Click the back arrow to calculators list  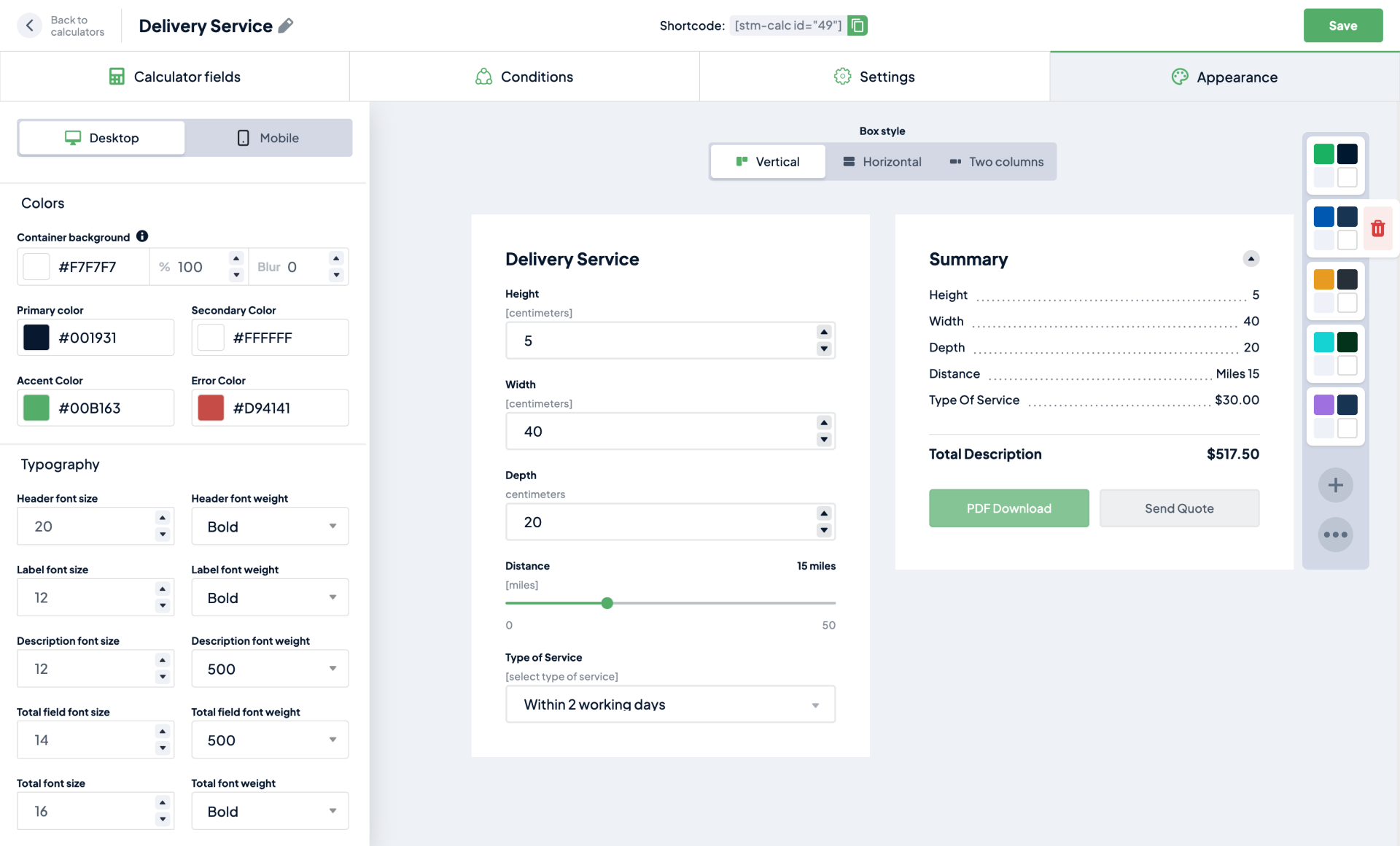click(x=29, y=26)
